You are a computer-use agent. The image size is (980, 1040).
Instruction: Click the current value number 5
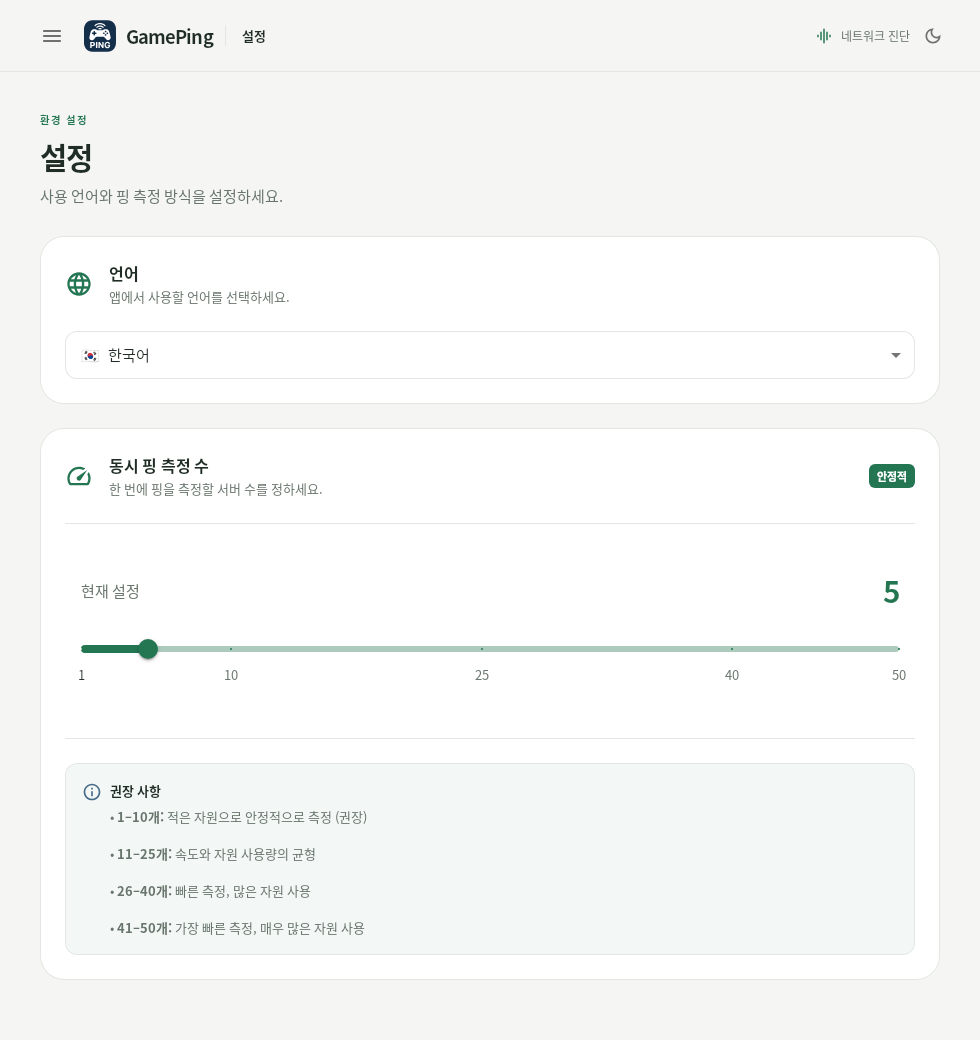891,592
